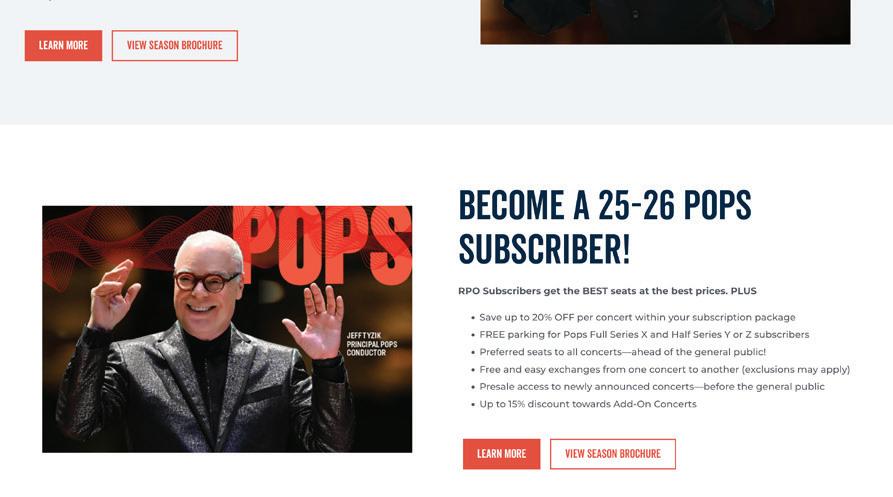Viewport: 893px width, 497px height.
Task: Click the dark cropped photo in the gray section
Action: coord(665,22)
